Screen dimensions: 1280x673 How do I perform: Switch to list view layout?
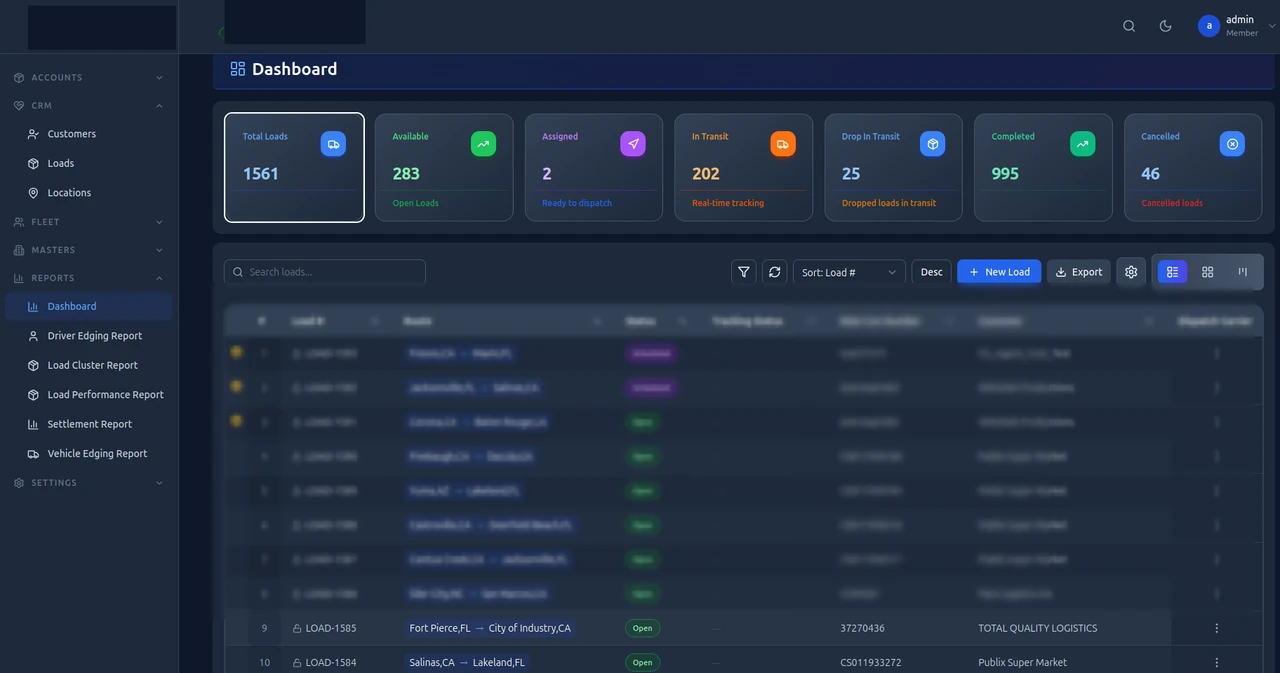[x=1173, y=272]
